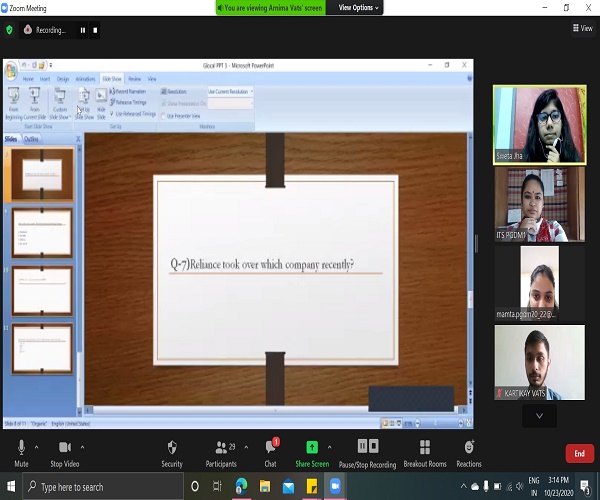Open the Participants panel
Image resolution: width=600 pixels, height=500 pixels.
click(x=221, y=454)
